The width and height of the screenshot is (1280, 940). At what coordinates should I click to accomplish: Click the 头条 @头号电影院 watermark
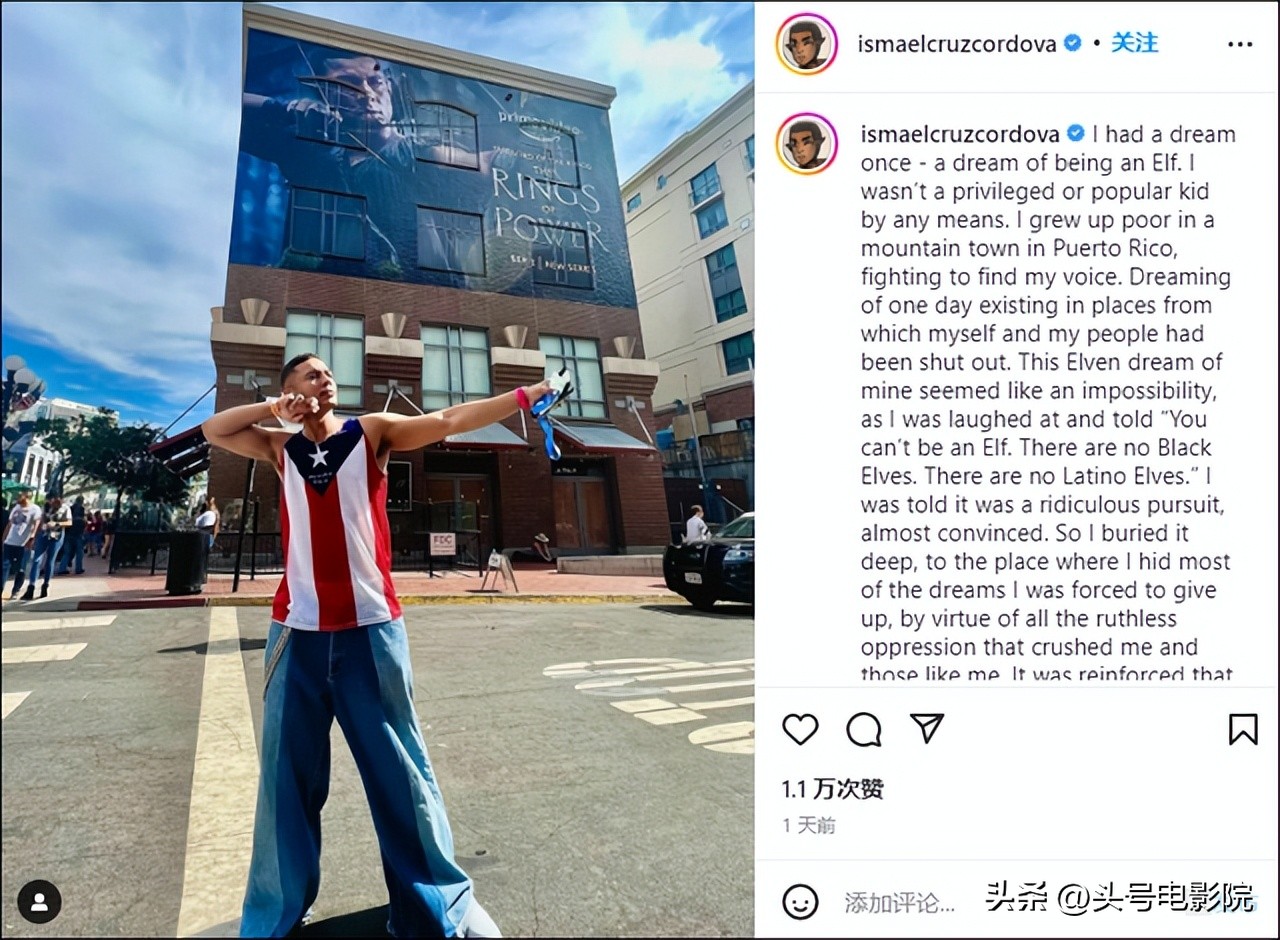1119,897
